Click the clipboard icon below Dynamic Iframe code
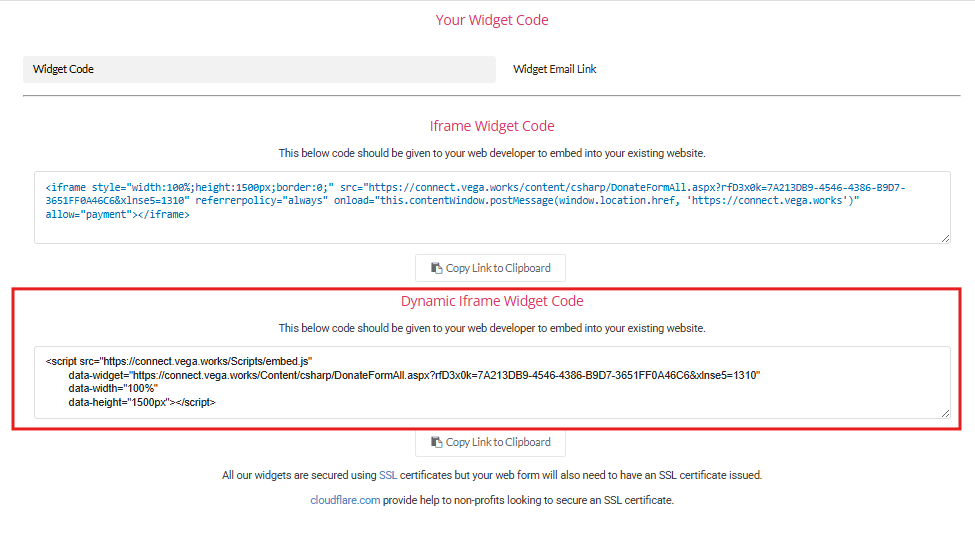Screen dimensions: 975x538 tap(437, 442)
